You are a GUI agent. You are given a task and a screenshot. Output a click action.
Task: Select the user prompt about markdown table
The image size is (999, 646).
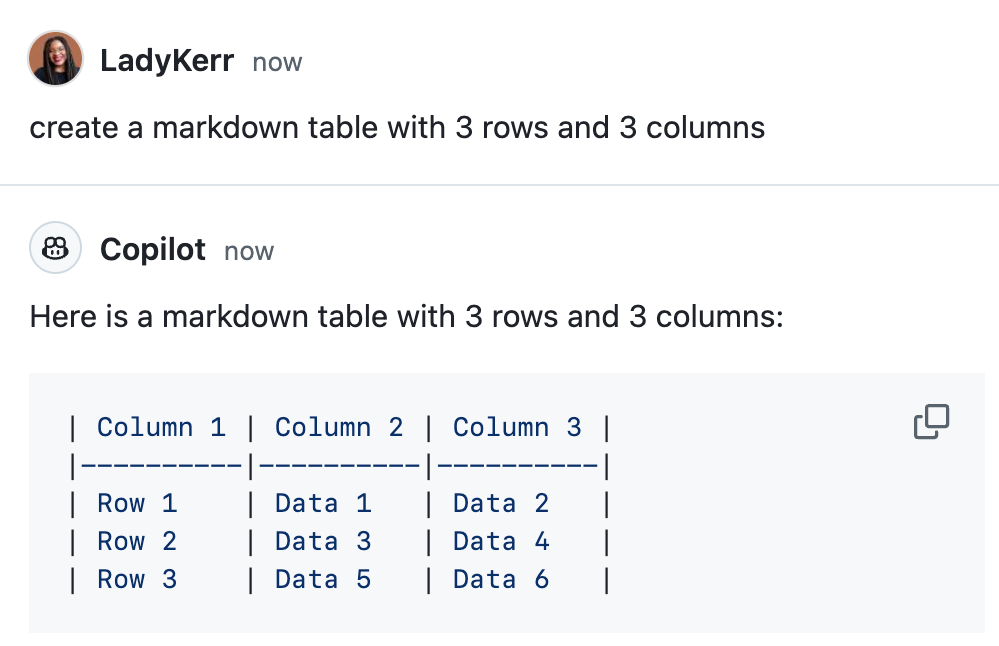tap(397, 127)
